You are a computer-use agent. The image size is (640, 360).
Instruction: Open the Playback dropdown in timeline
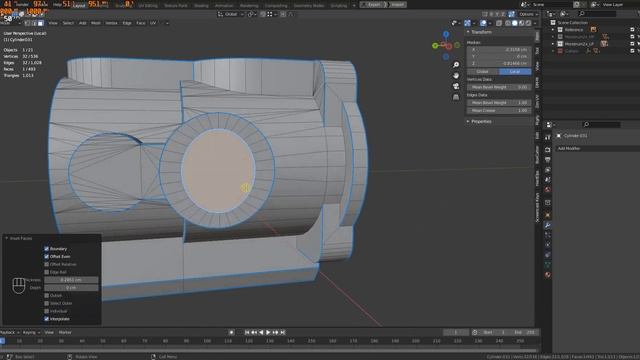[9, 332]
